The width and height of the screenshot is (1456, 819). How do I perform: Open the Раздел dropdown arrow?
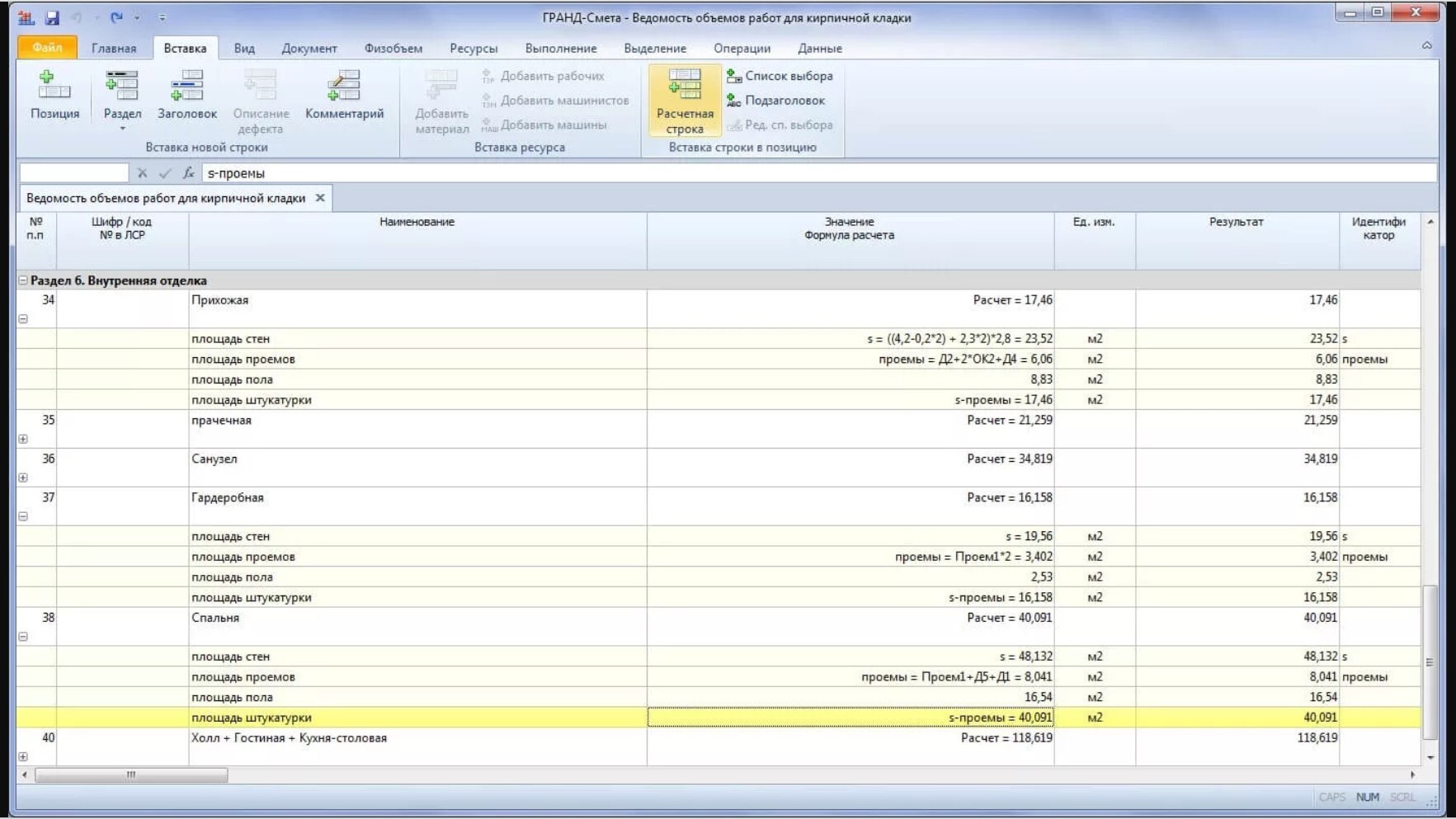click(x=122, y=129)
